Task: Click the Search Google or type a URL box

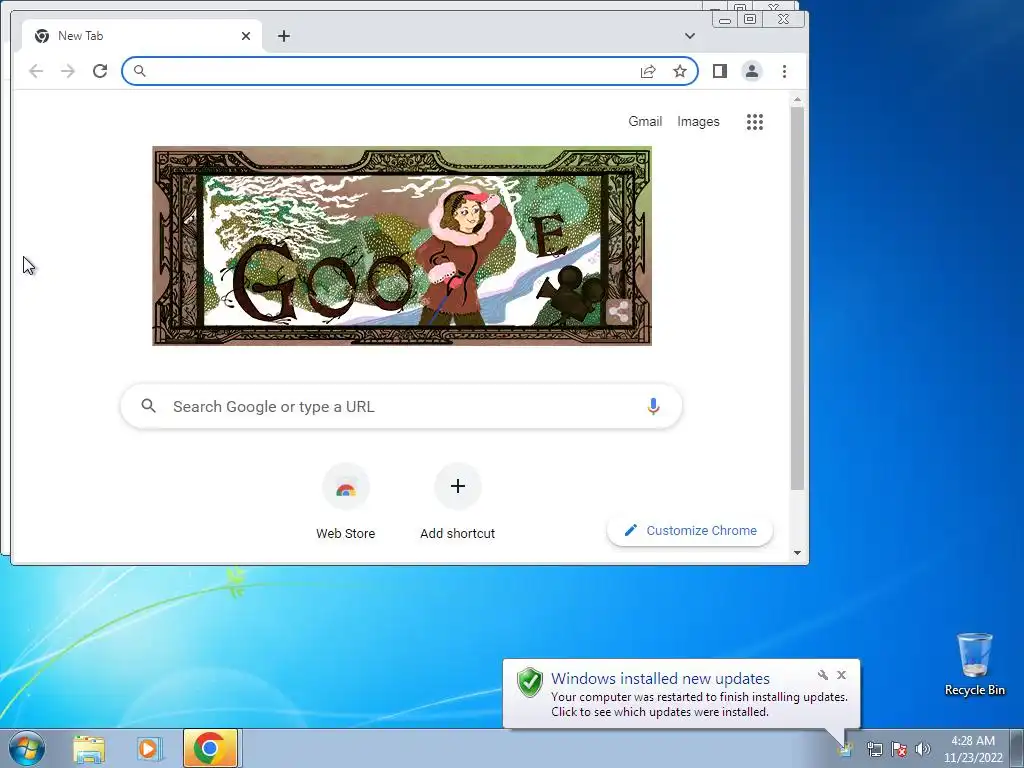Action: tap(401, 406)
